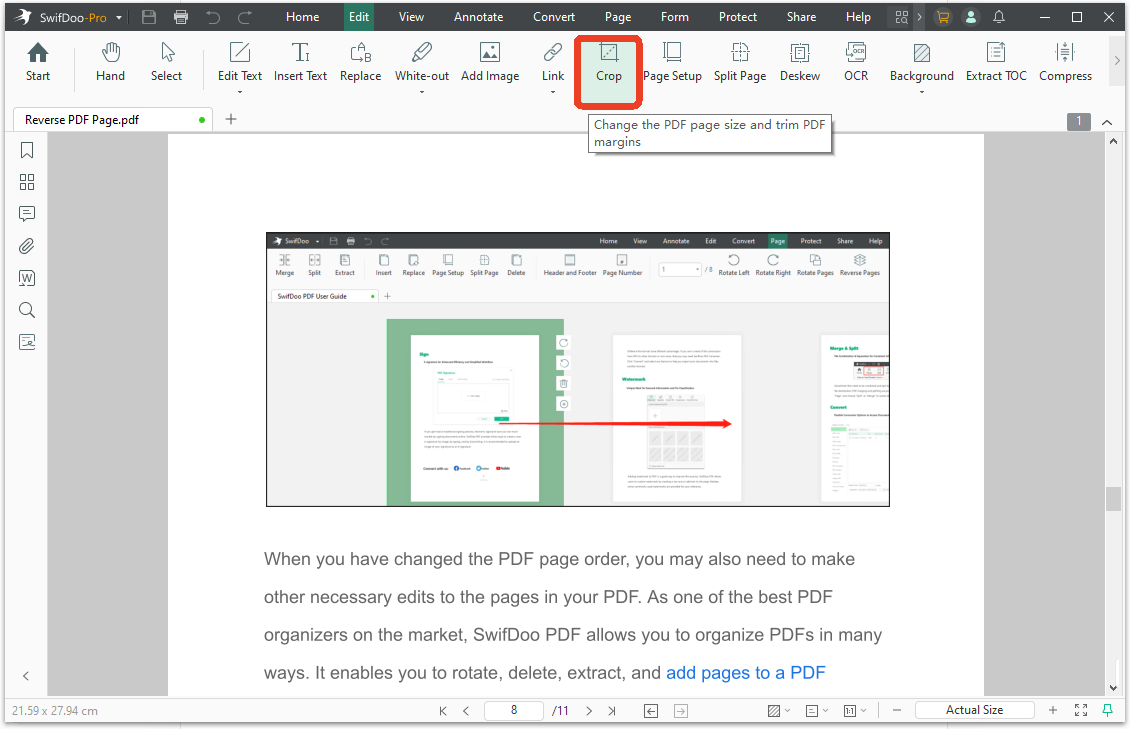Click the Insert Text tool
The image size is (1130, 729).
(301, 62)
